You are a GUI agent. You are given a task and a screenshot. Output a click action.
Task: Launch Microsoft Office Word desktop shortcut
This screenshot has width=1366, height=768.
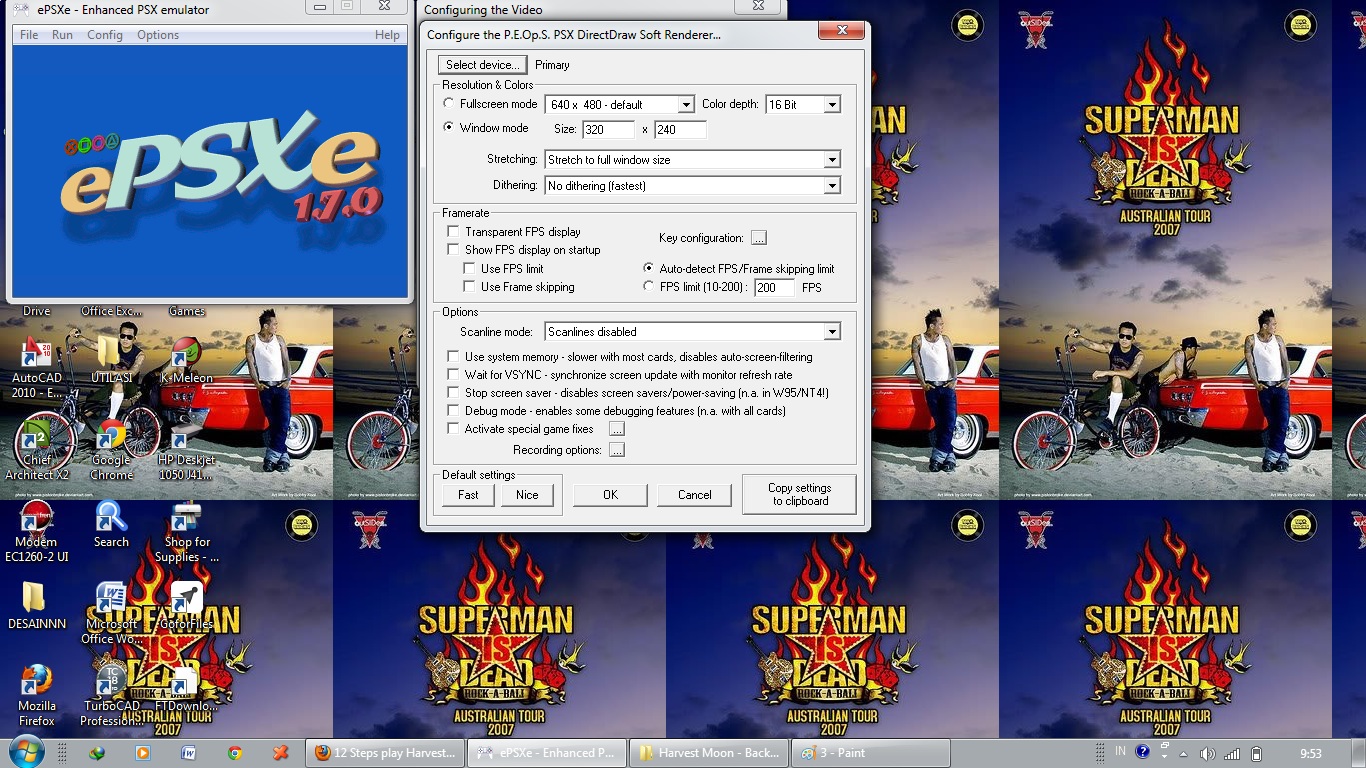click(x=111, y=614)
